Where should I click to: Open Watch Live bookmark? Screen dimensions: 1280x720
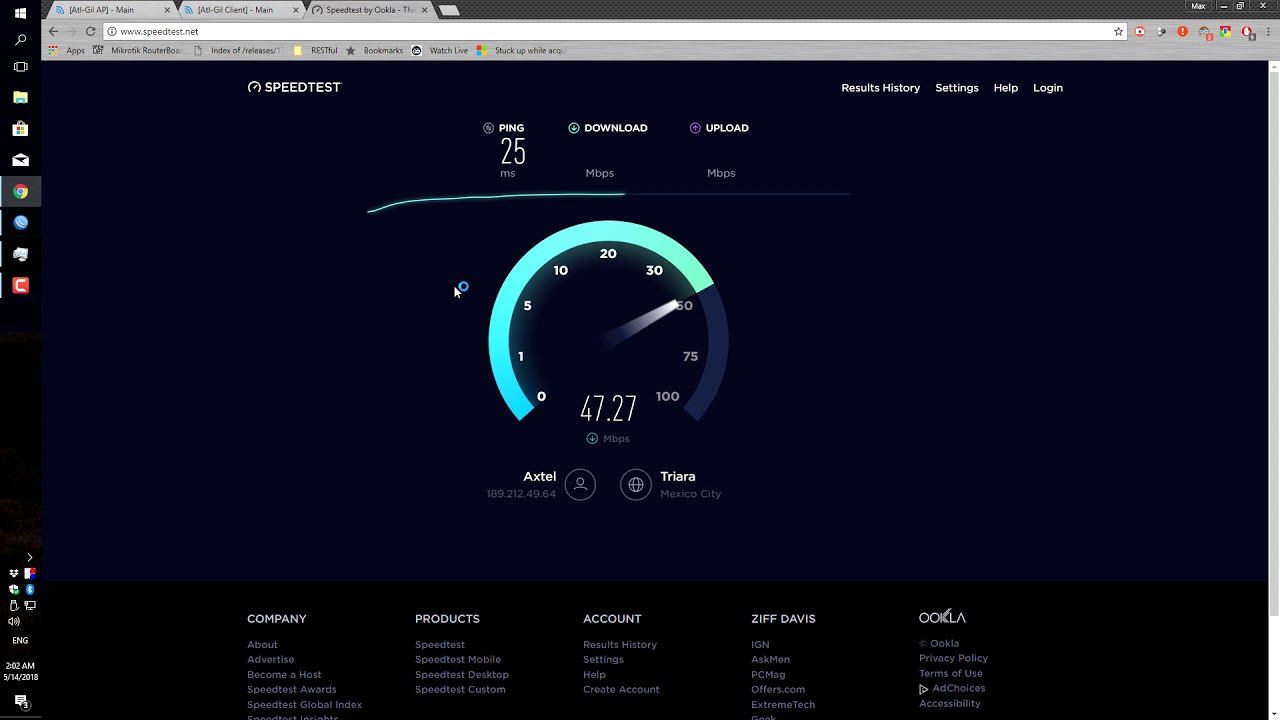click(x=440, y=50)
